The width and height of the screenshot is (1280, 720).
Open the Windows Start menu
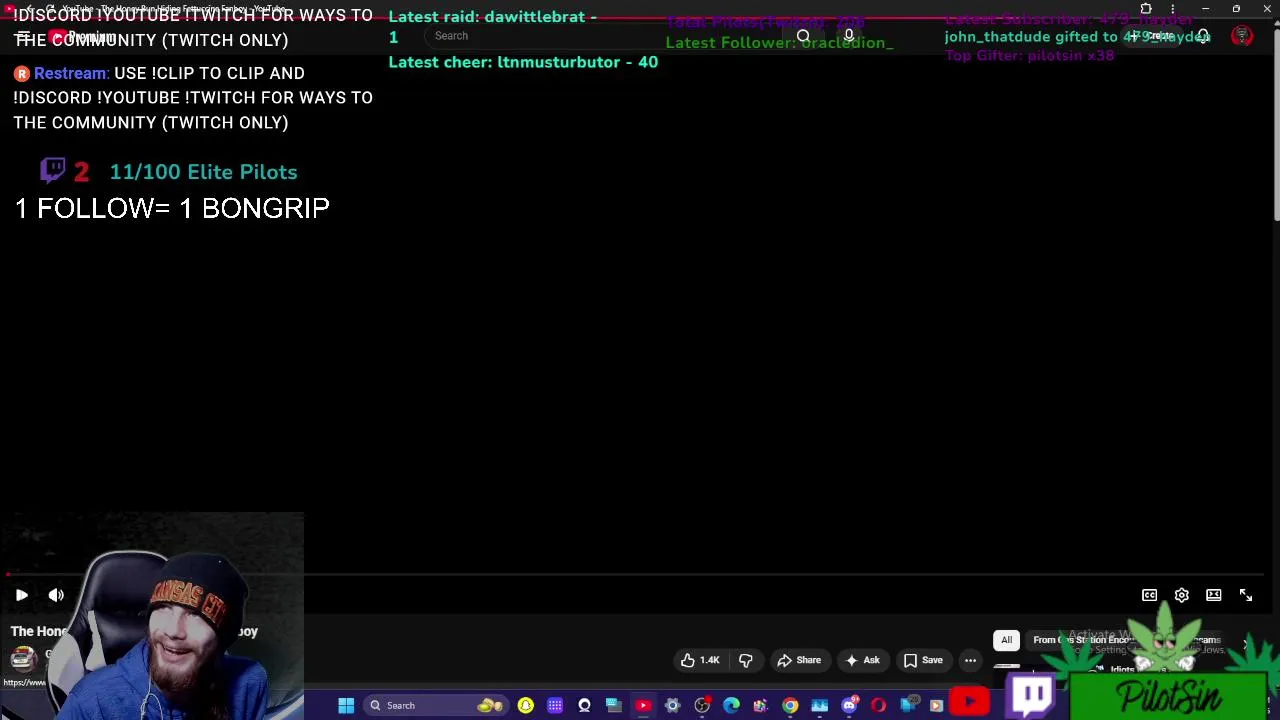pyautogui.click(x=346, y=706)
